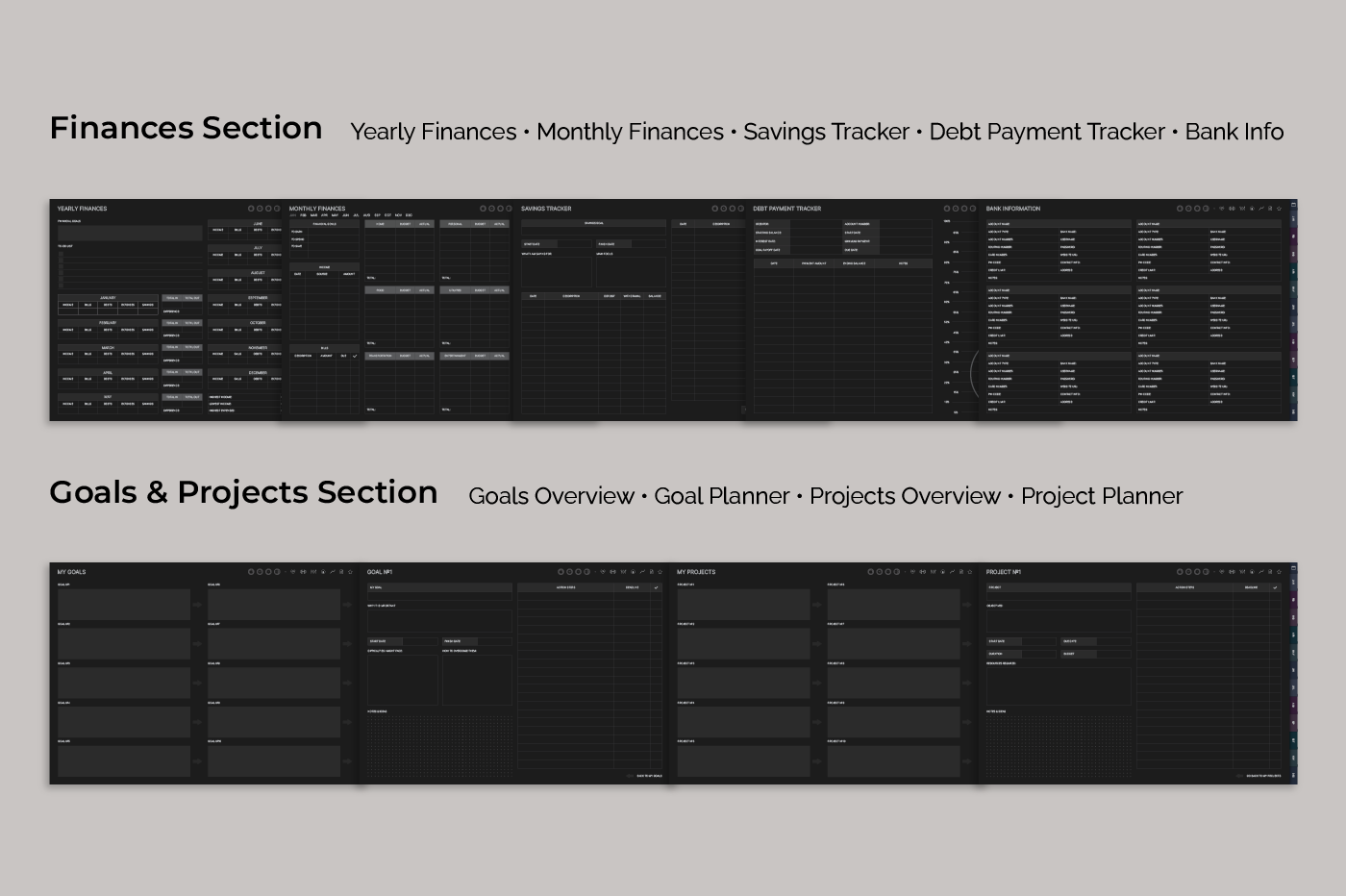Click the star icon in My Goals header
The image size is (1346, 896).
[350, 572]
